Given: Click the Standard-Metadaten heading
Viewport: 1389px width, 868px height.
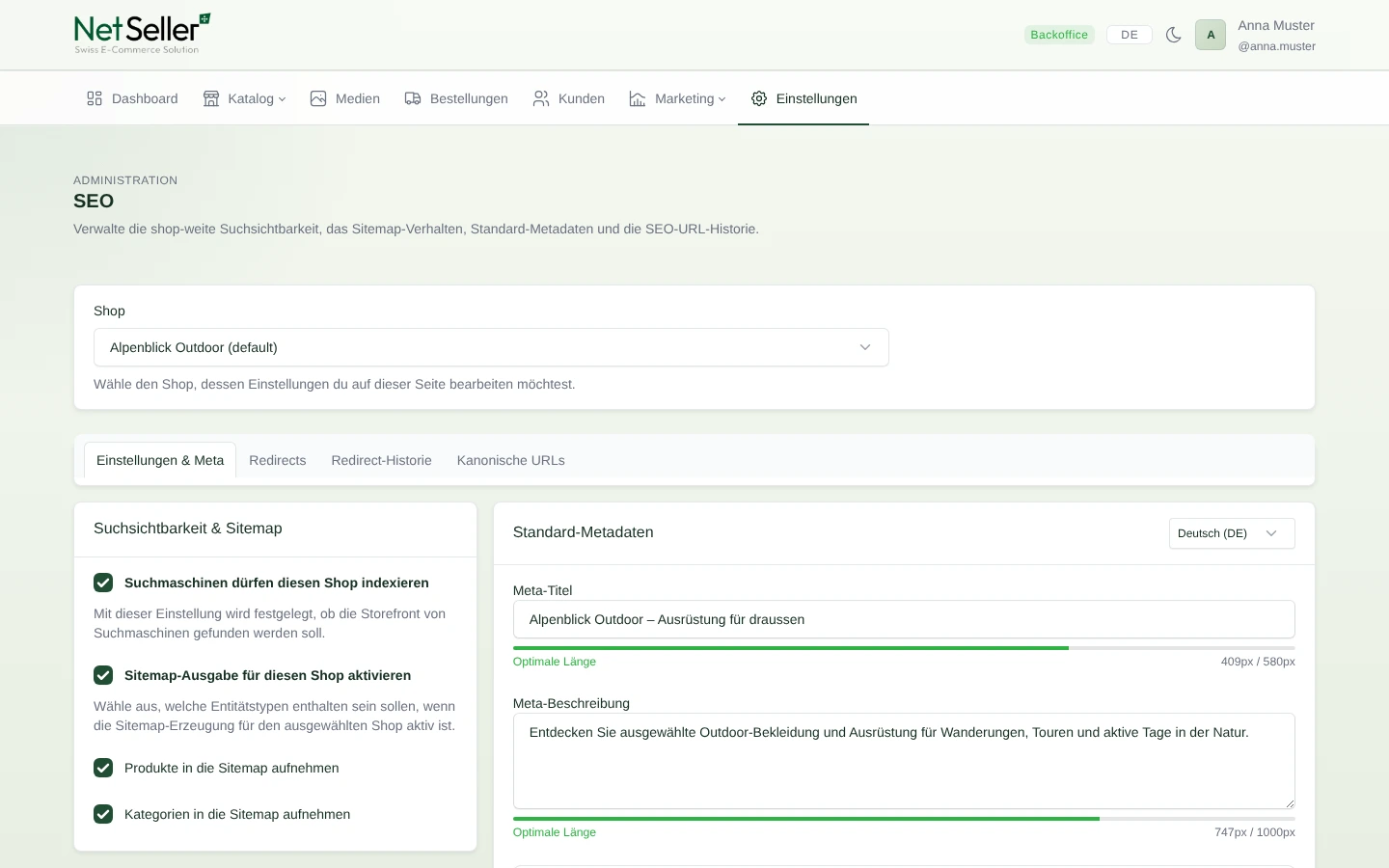Looking at the screenshot, I should coord(584,532).
